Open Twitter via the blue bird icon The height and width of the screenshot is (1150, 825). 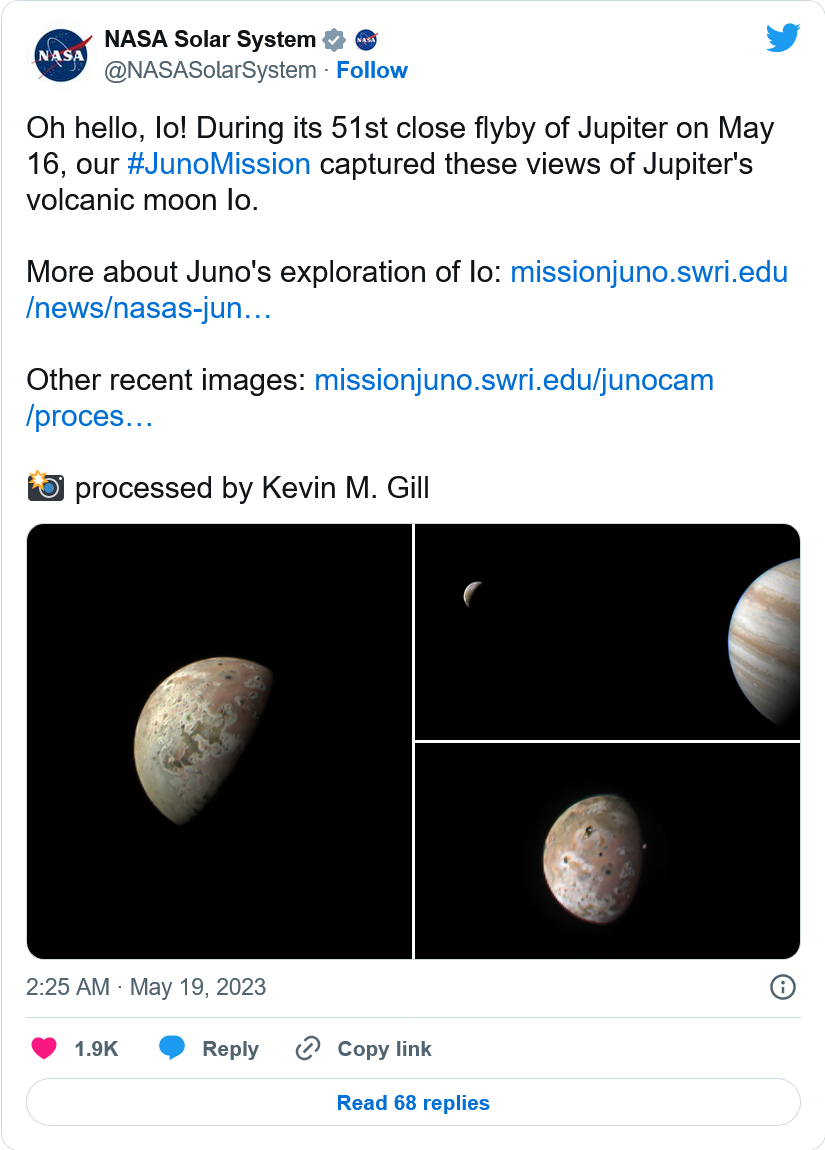tap(783, 39)
